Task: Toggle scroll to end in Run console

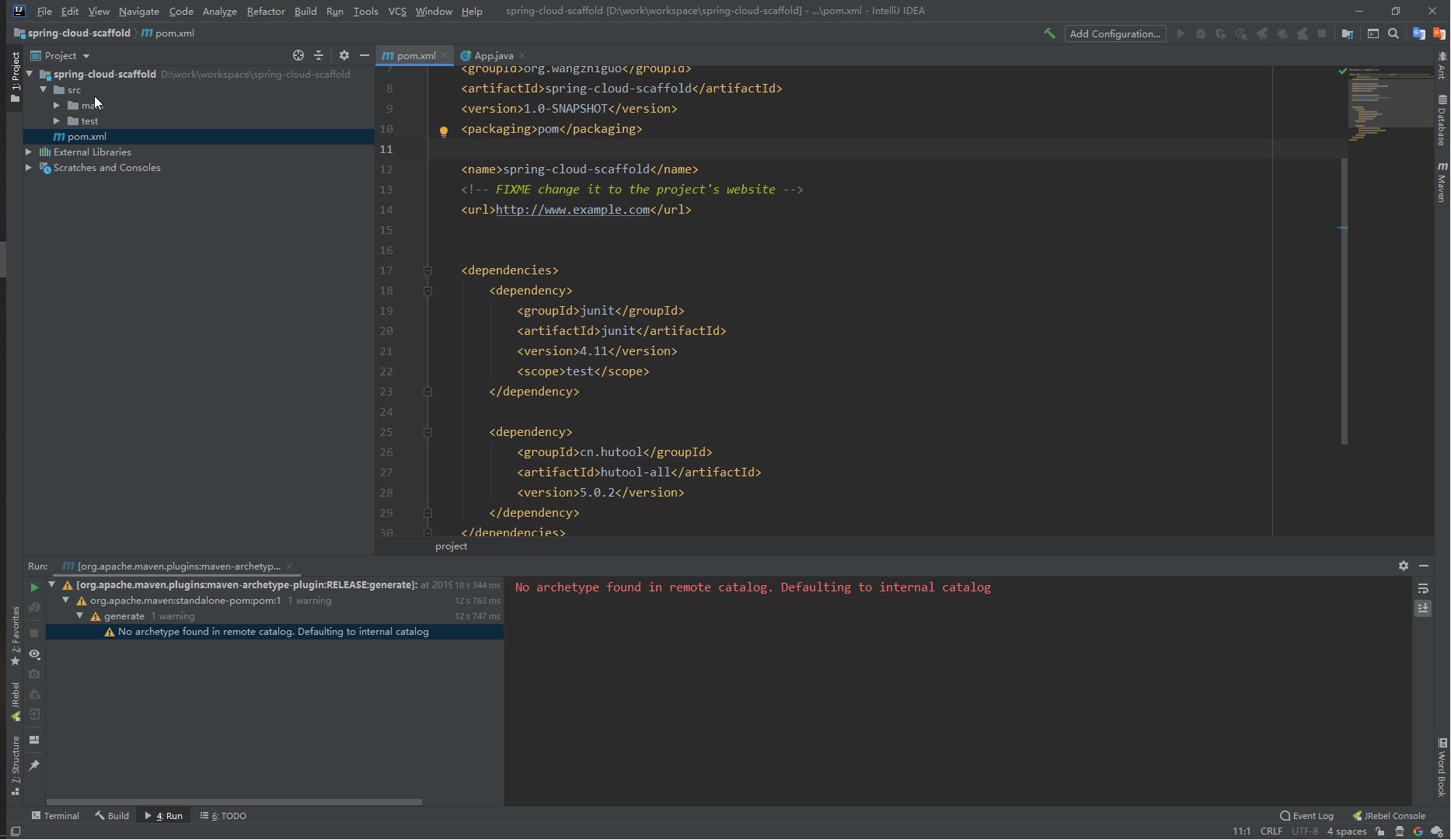Action: click(x=1423, y=608)
